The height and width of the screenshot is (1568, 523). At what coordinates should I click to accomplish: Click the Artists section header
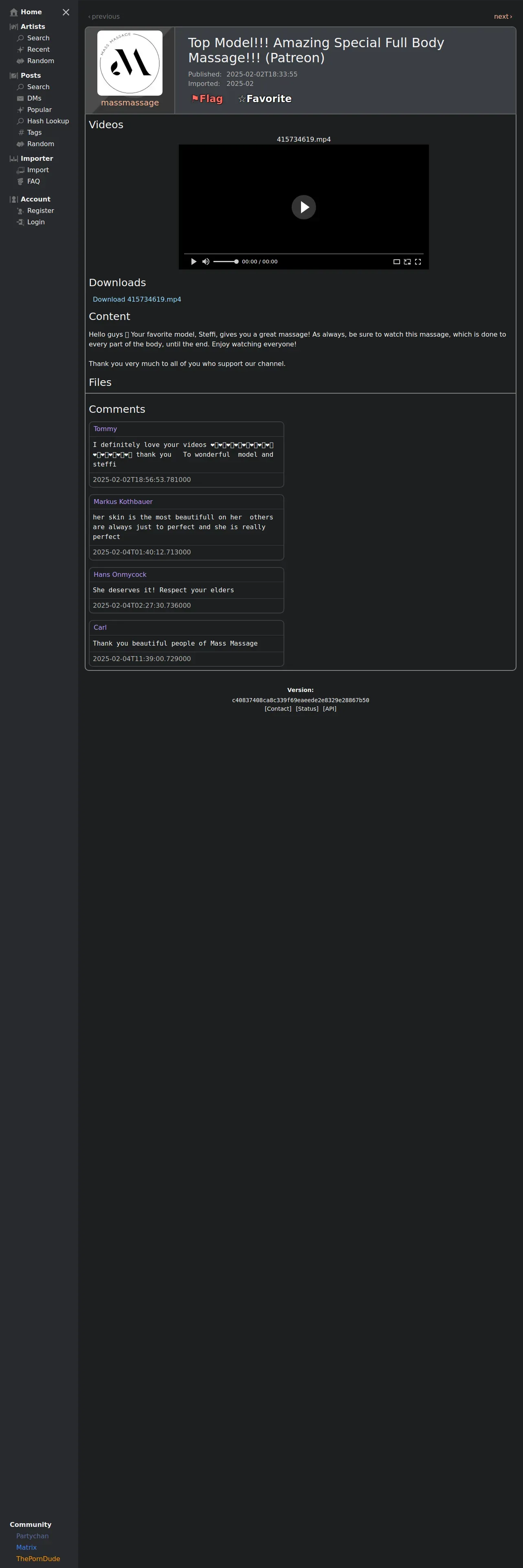point(27,27)
